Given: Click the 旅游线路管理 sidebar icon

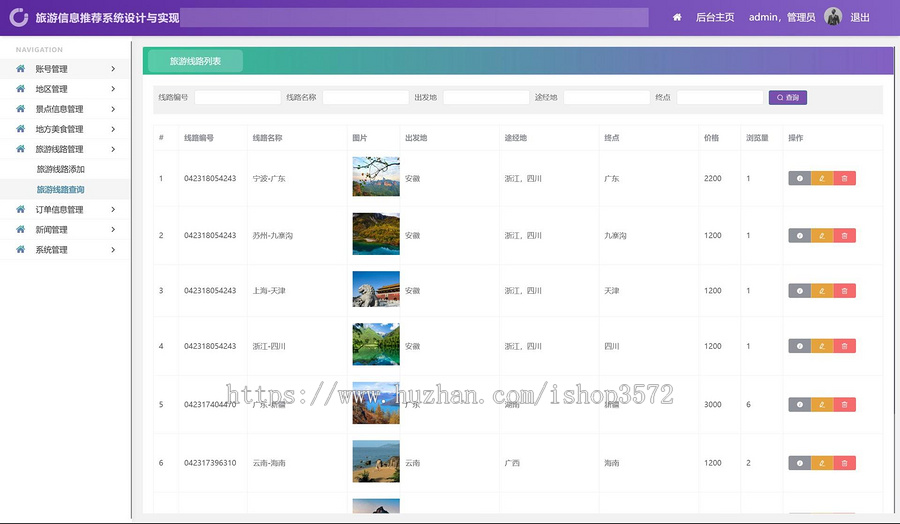Looking at the screenshot, I should (21, 149).
